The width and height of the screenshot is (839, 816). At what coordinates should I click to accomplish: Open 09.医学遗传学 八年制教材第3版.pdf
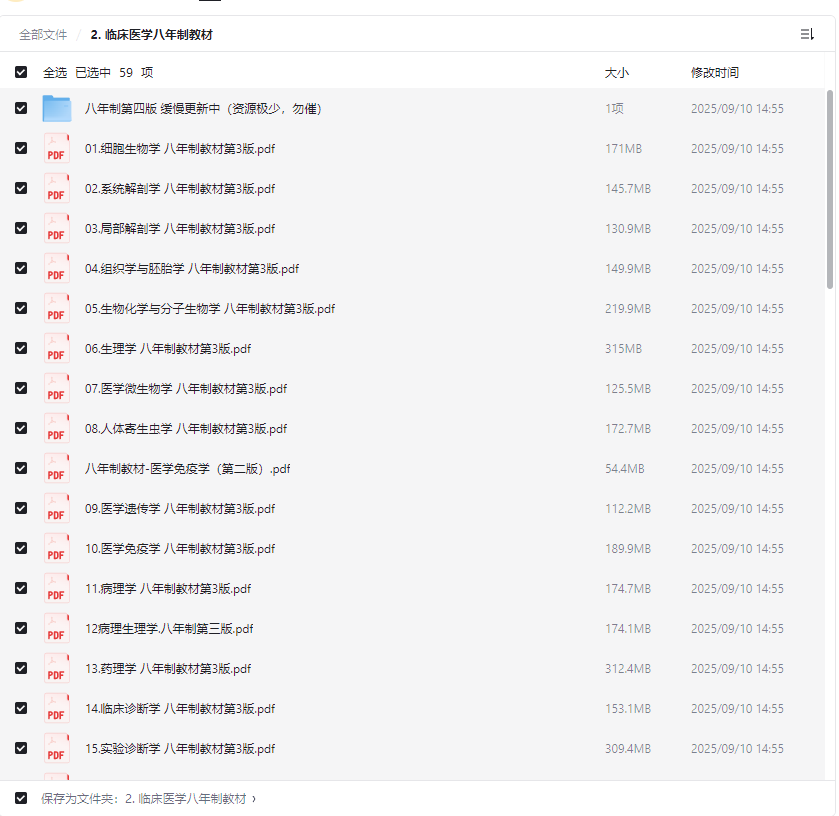point(180,509)
